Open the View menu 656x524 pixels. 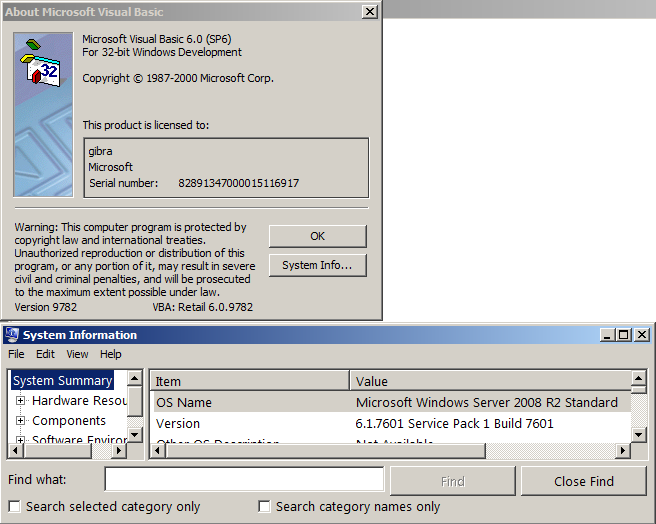pos(77,354)
